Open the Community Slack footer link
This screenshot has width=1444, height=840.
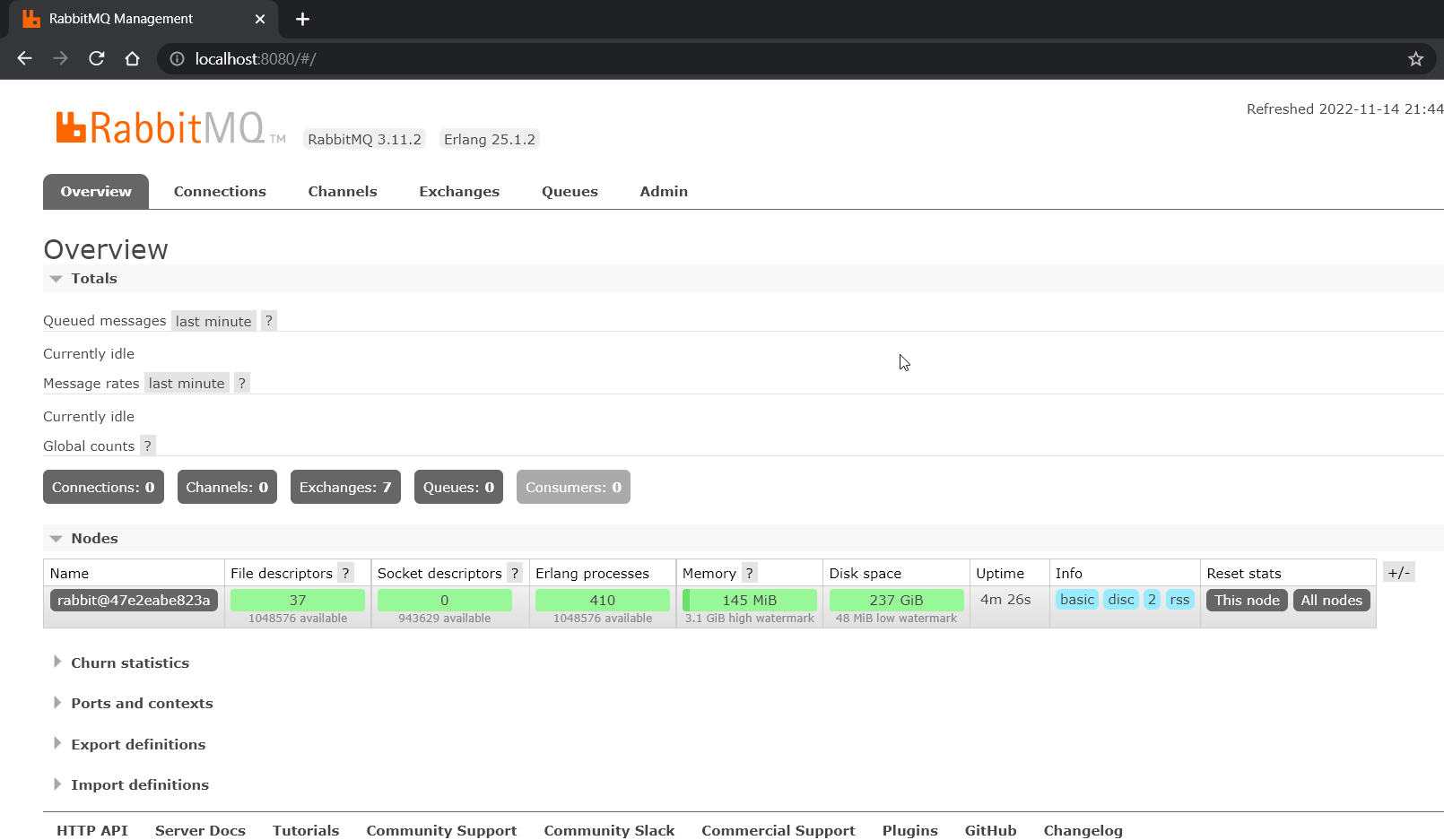coord(609,831)
